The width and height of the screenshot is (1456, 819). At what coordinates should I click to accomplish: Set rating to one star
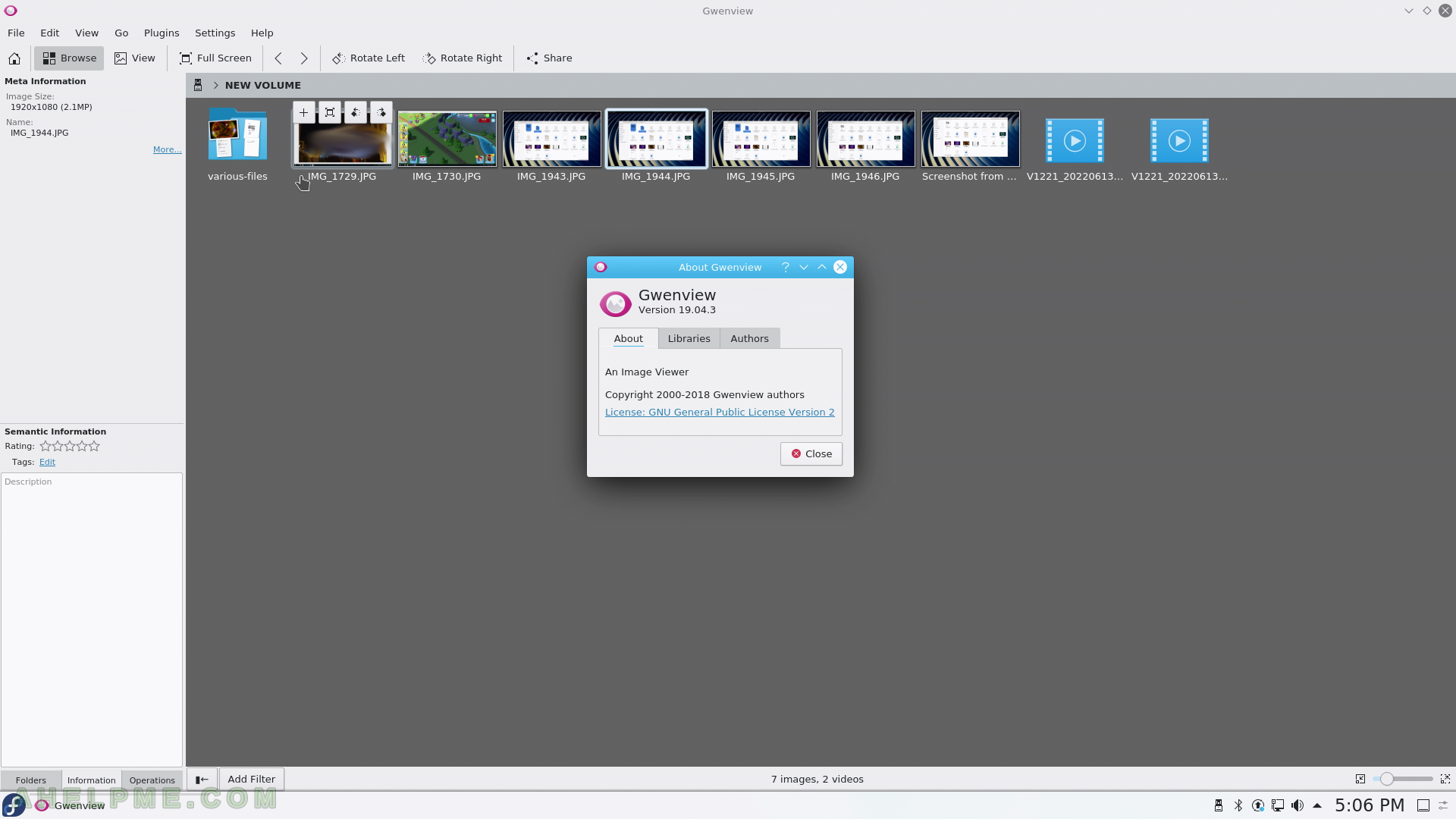tap(45, 446)
